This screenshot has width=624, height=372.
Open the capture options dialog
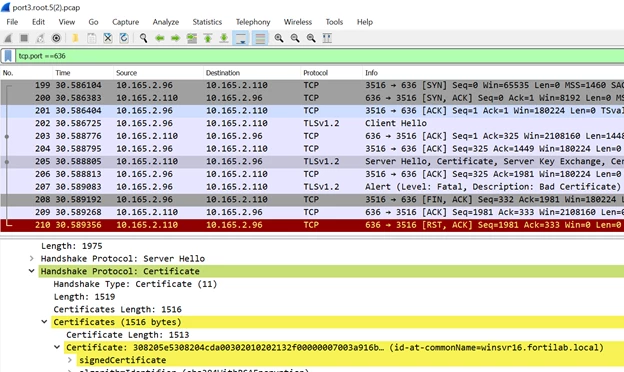click(56, 38)
